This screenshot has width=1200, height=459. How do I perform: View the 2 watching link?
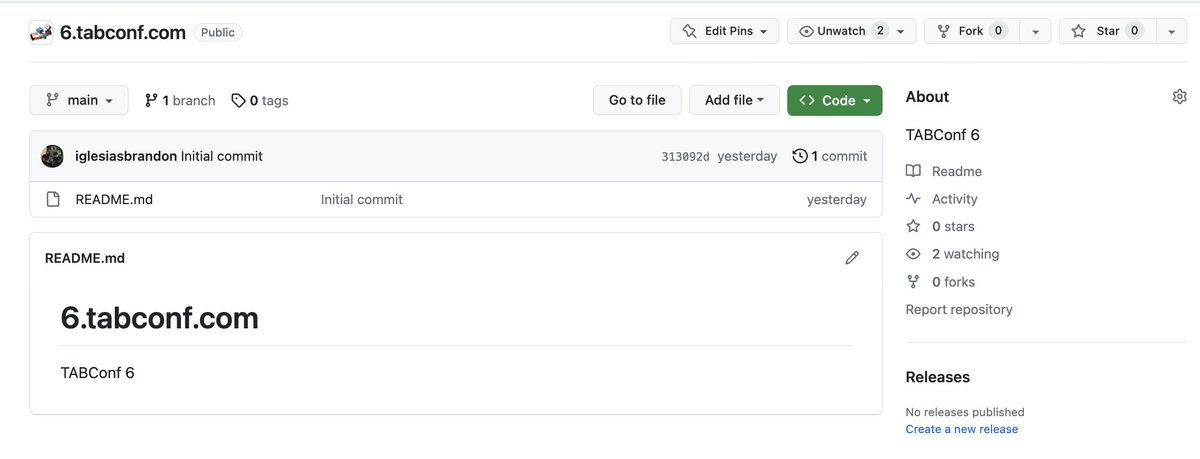[952, 254]
